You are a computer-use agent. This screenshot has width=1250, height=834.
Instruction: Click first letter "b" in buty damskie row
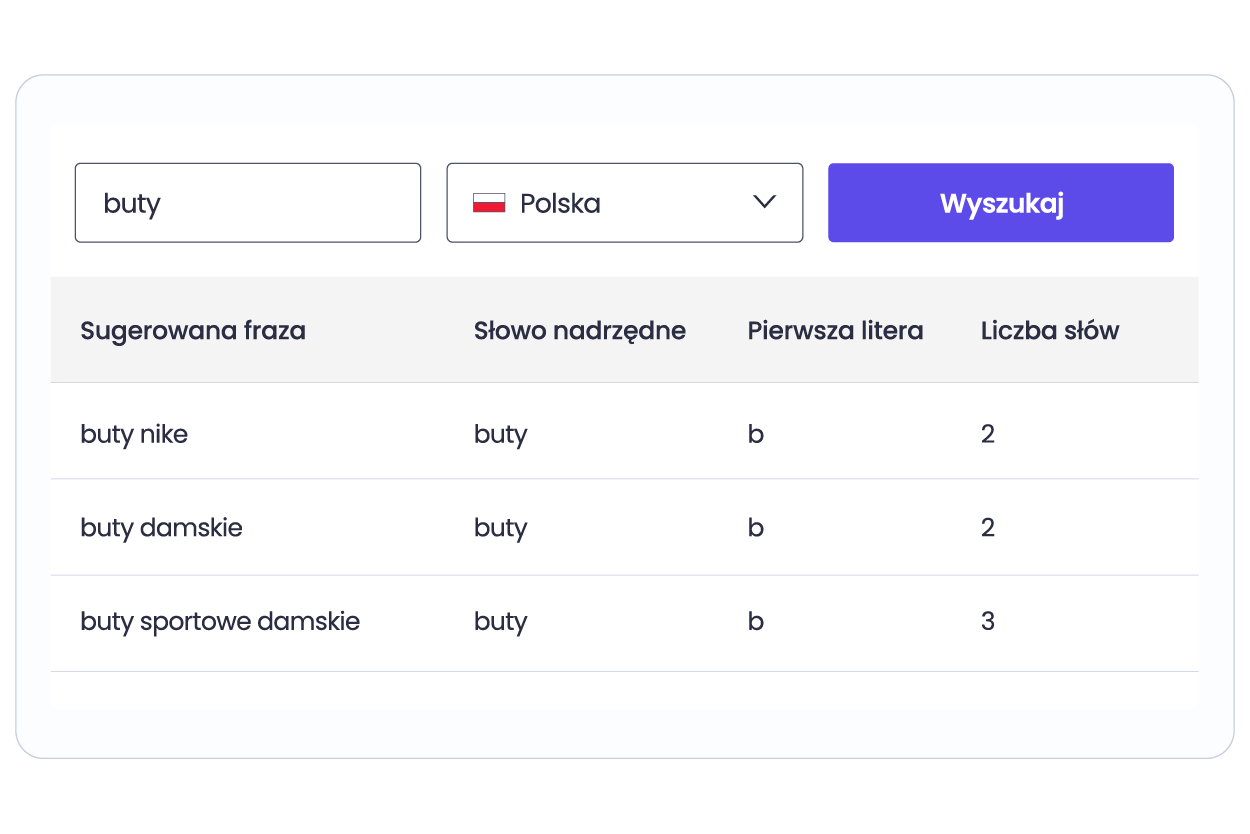756,528
